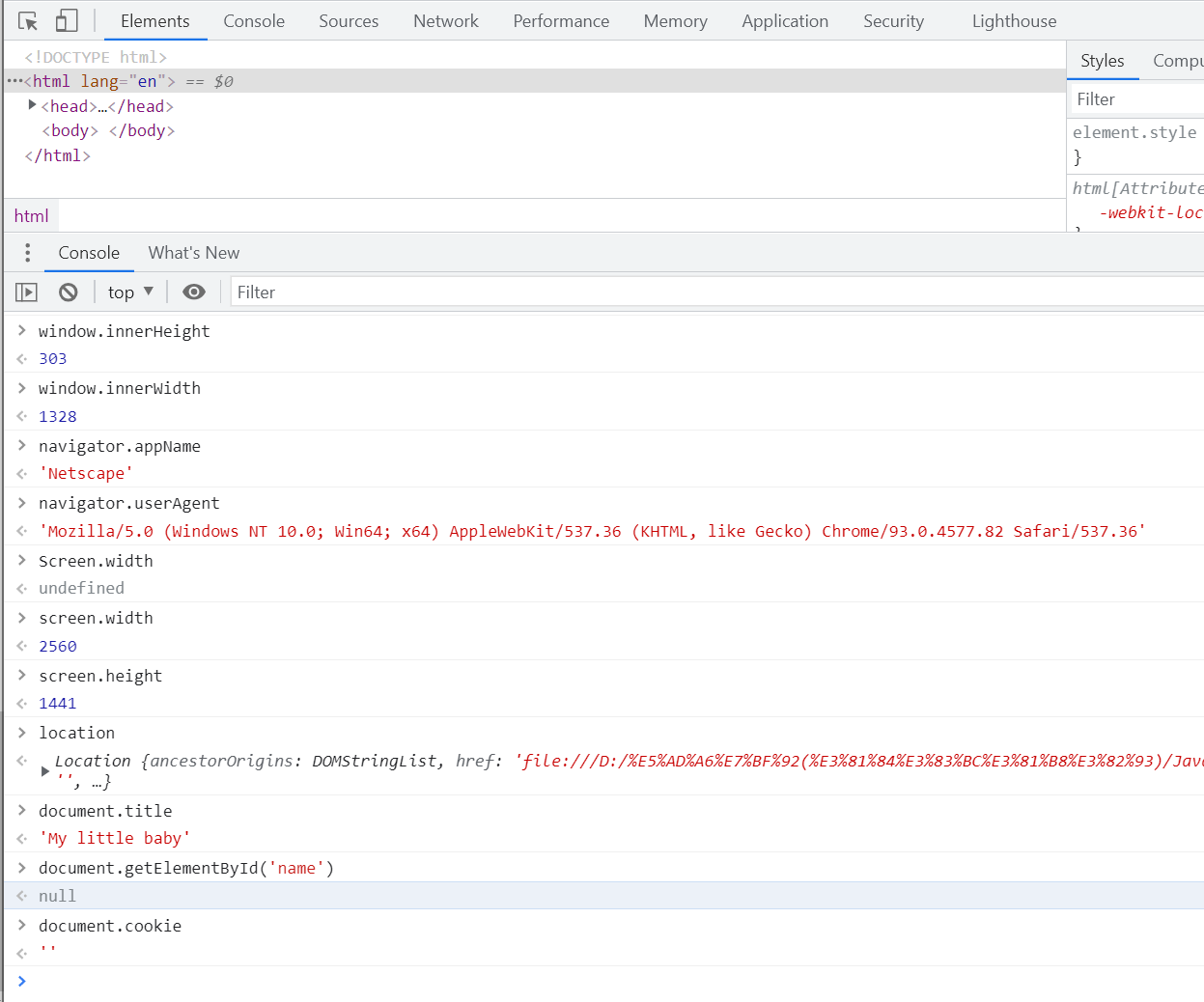Open the What's New drawer tab
The image size is (1204, 1002).
pyautogui.click(x=194, y=253)
